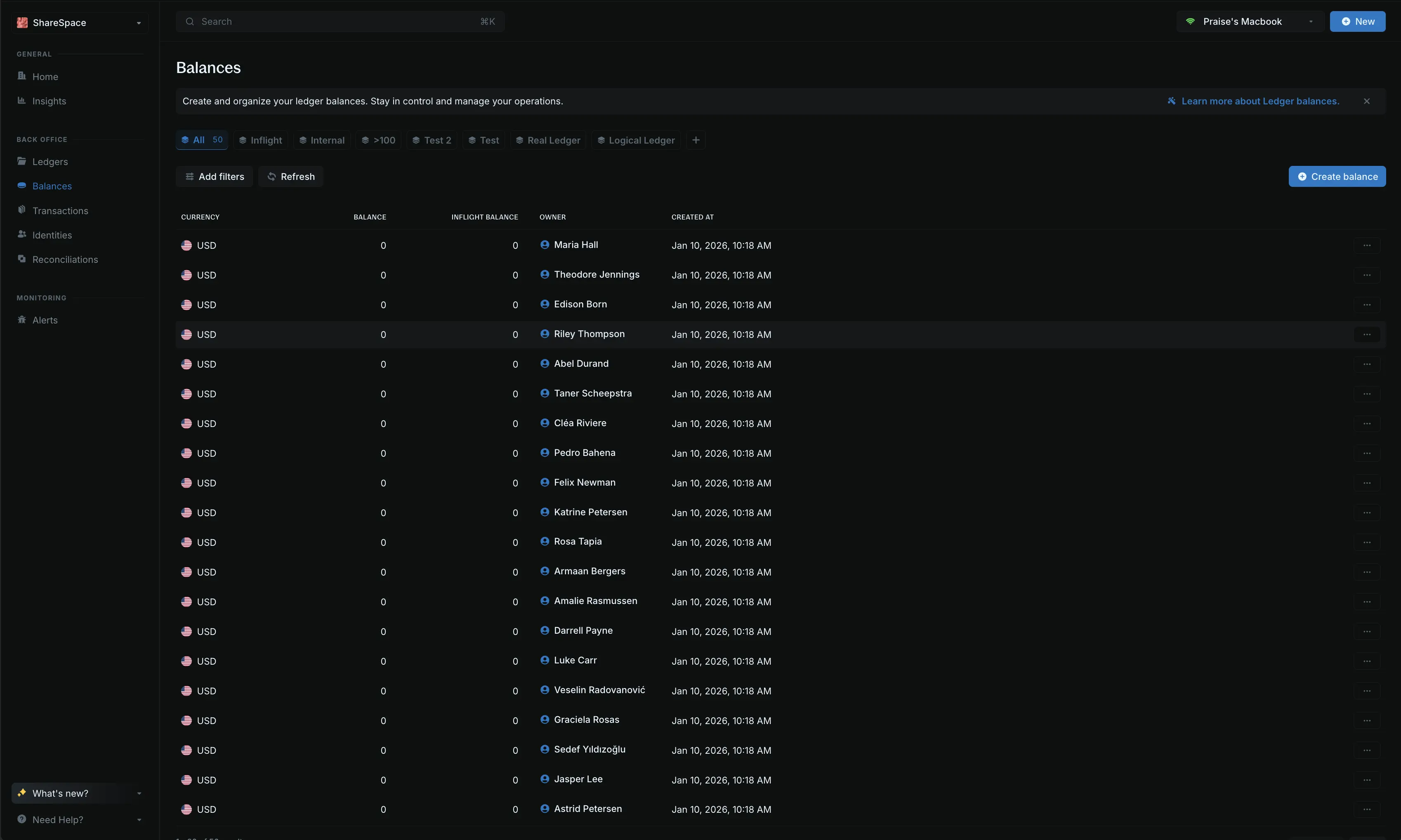This screenshot has width=1401, height=840.
Task: Expand the What's new? panel
Action: [x=139, y=793]
